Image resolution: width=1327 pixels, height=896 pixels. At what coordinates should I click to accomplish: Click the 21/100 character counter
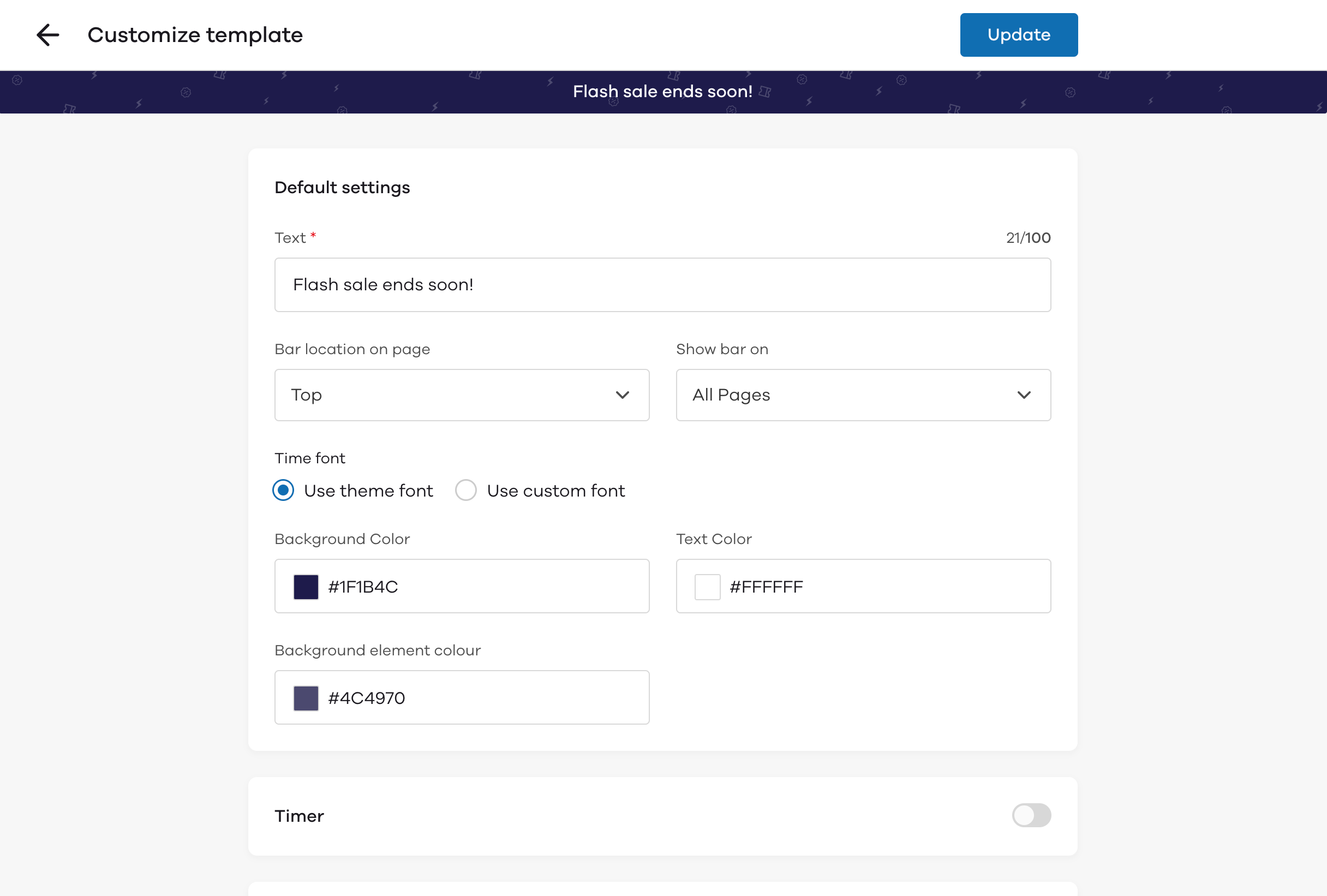pos(1029,237)
